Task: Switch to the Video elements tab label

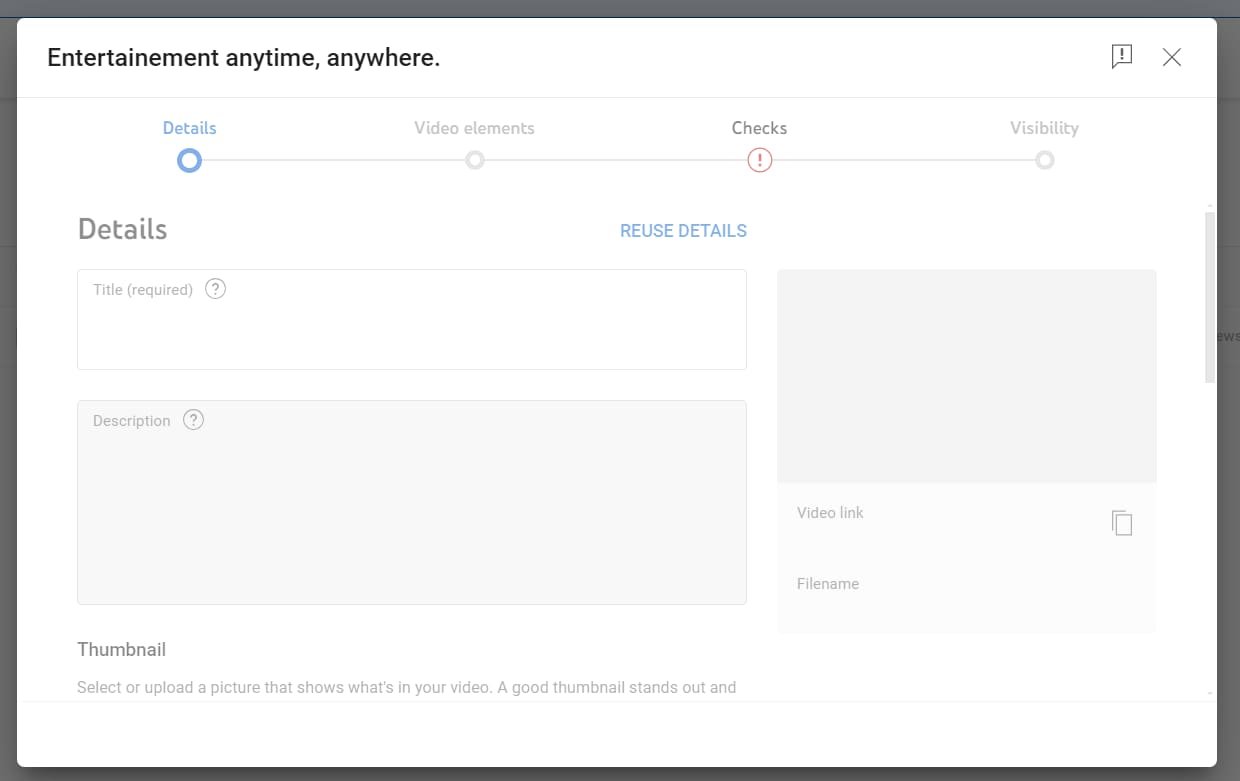Action: (474, 128)
